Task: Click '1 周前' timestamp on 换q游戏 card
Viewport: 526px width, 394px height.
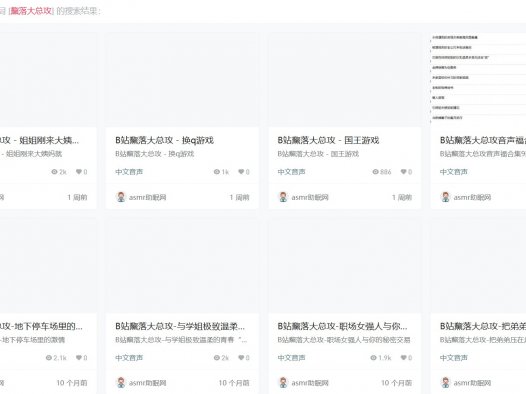Action: [240, 197]
